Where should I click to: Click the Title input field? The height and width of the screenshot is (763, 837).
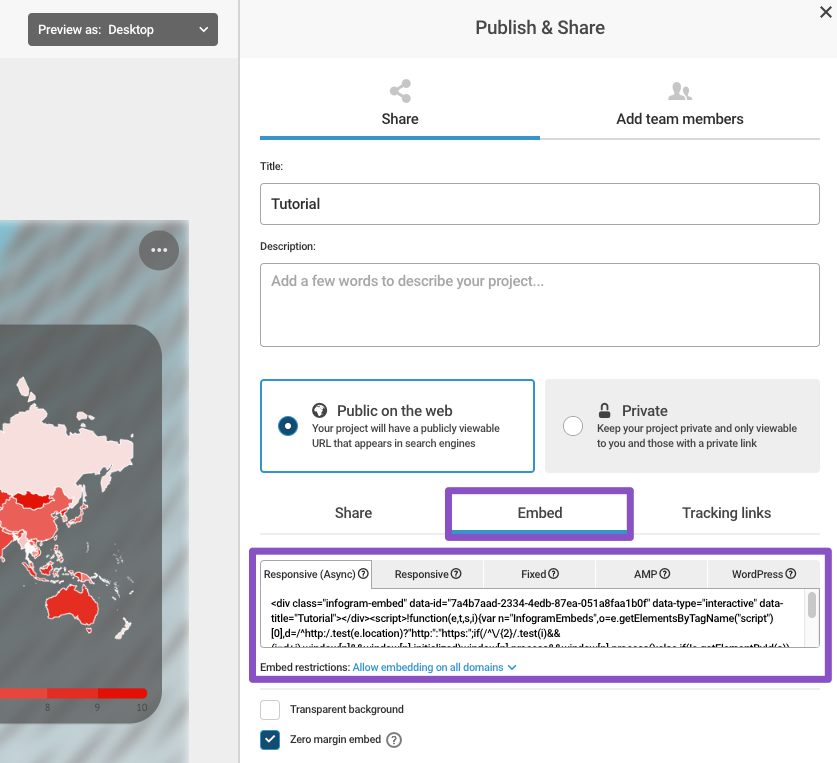tap(540, 204)
